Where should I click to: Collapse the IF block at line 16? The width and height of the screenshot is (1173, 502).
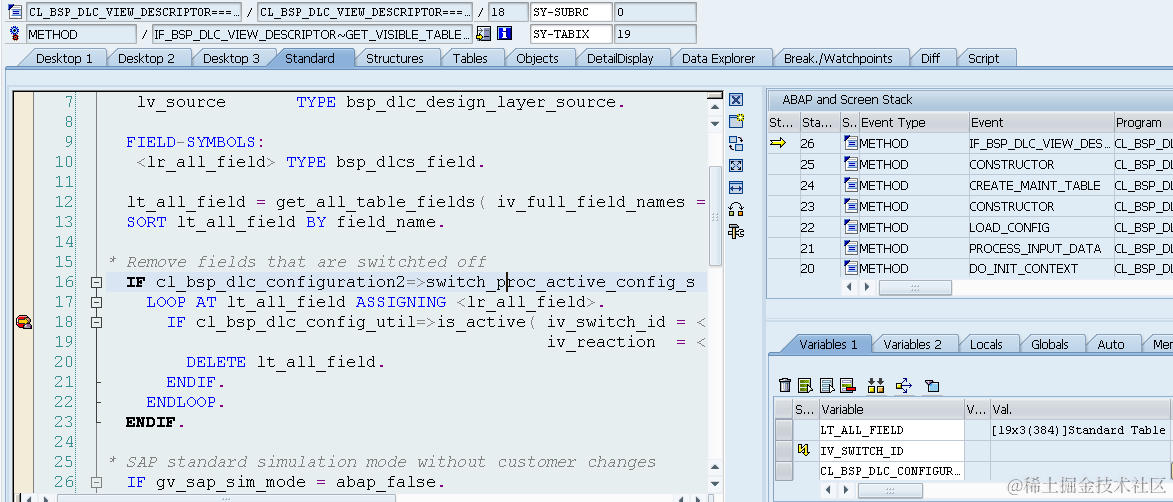pyautogui.click(x=96, y=283)
